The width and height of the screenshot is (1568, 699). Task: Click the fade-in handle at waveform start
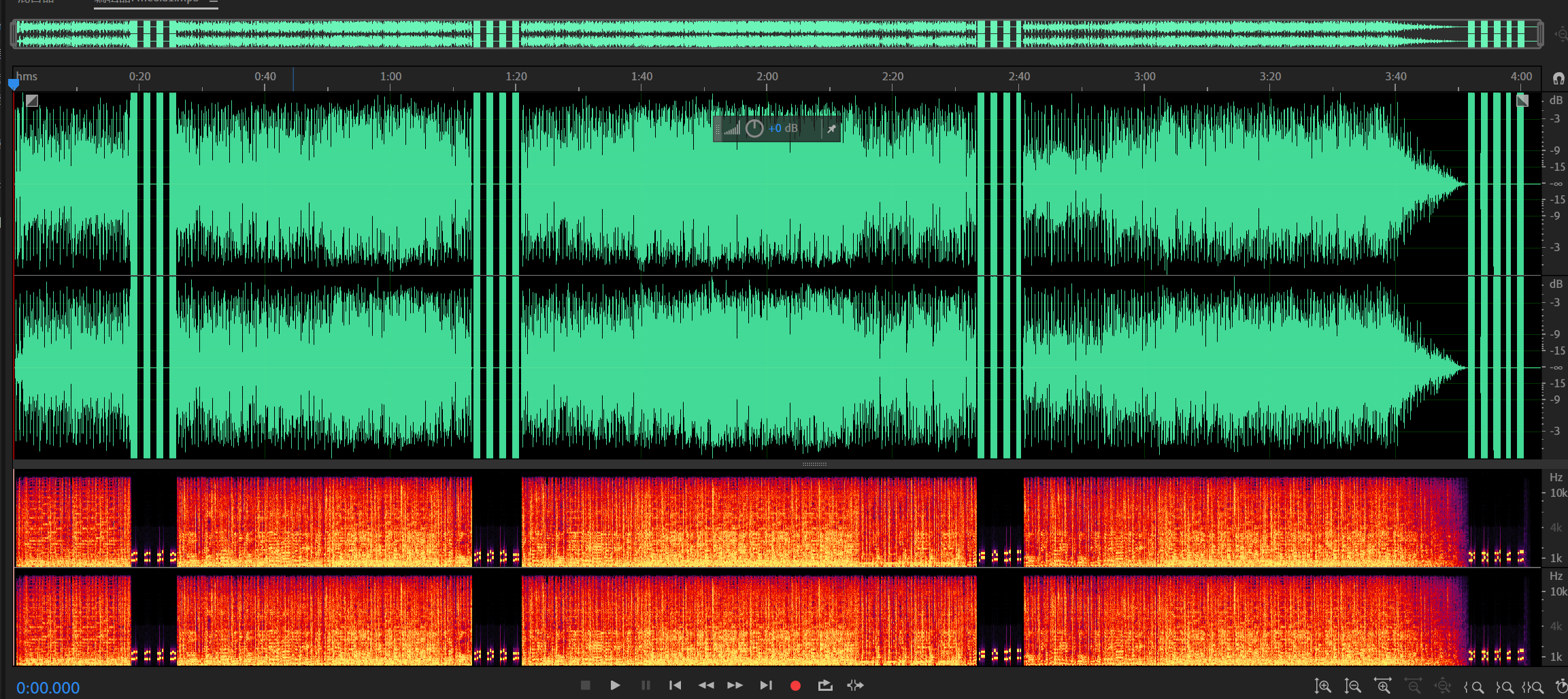pyautogui.click(x=32, y=101)
